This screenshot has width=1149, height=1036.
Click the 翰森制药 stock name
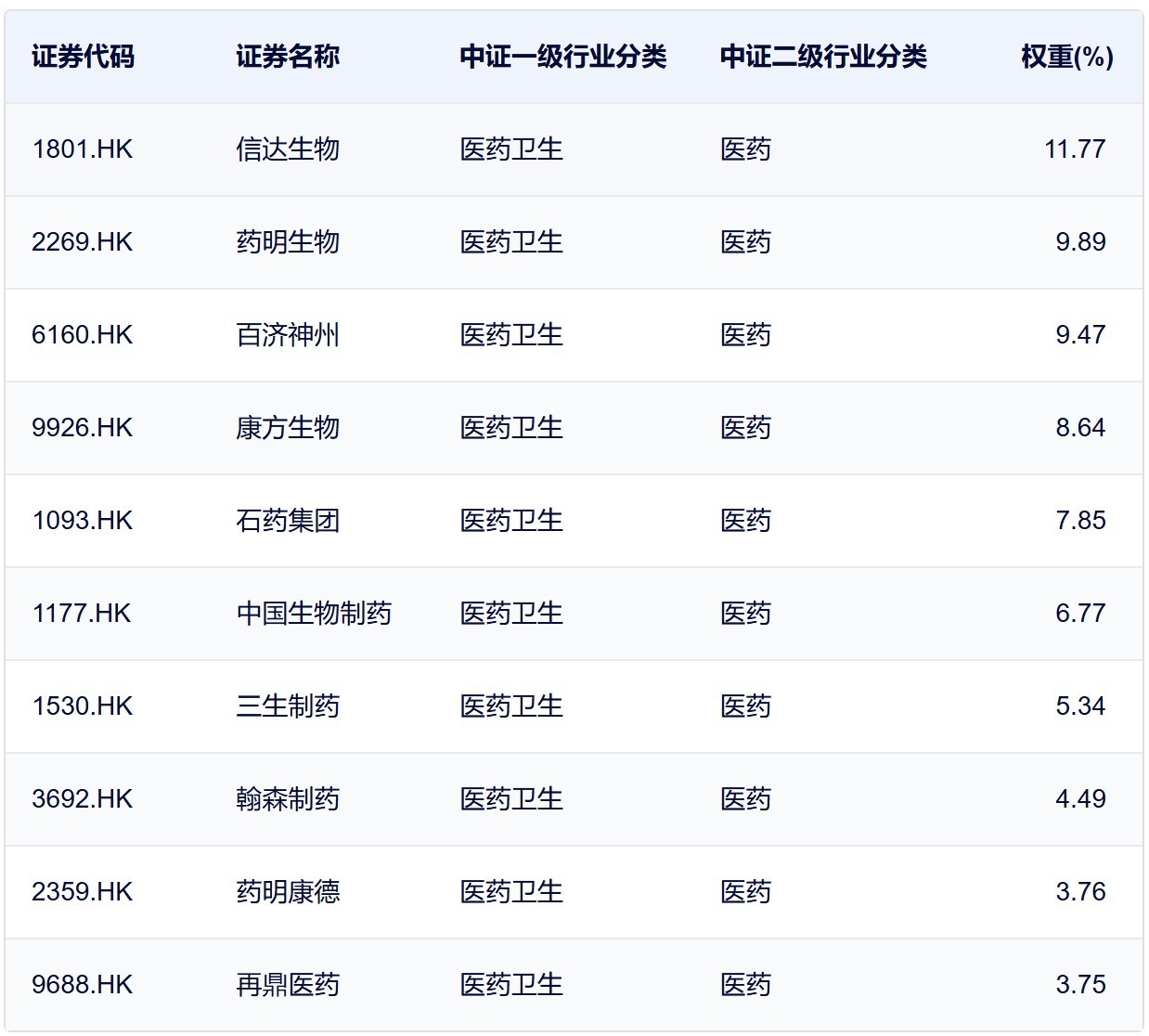289,799
